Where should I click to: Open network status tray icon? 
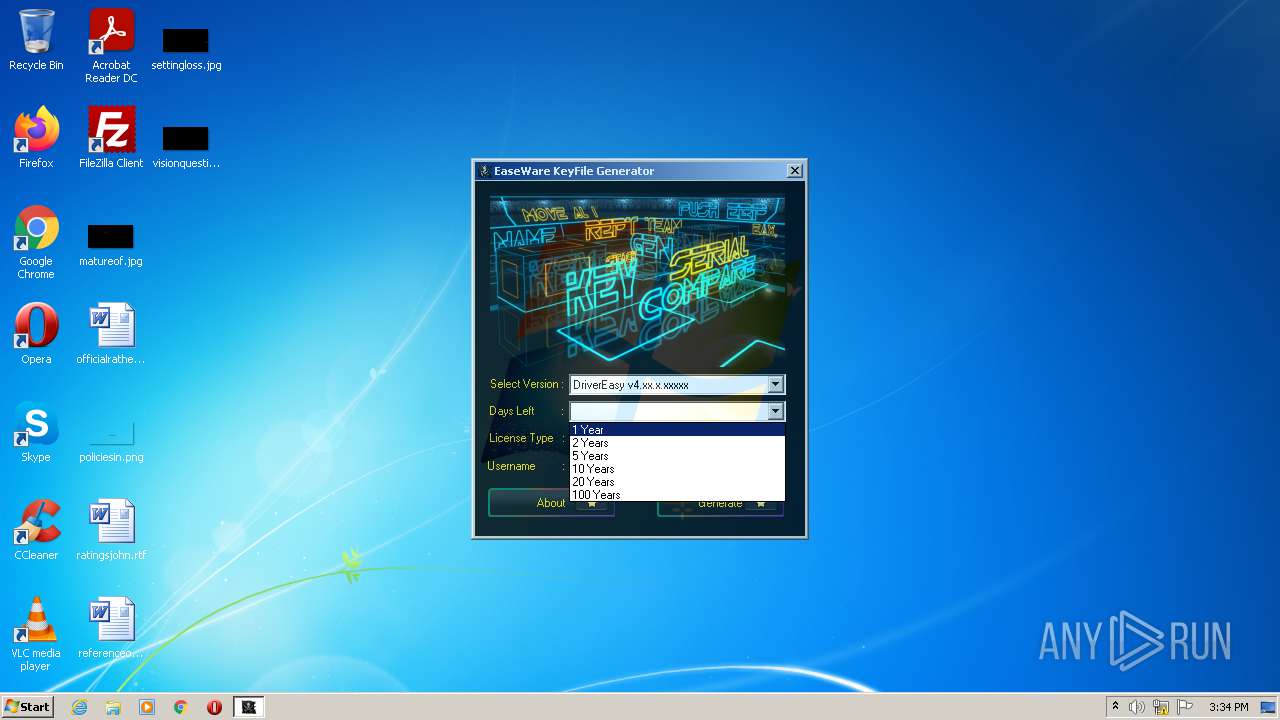click(1161, 707)
